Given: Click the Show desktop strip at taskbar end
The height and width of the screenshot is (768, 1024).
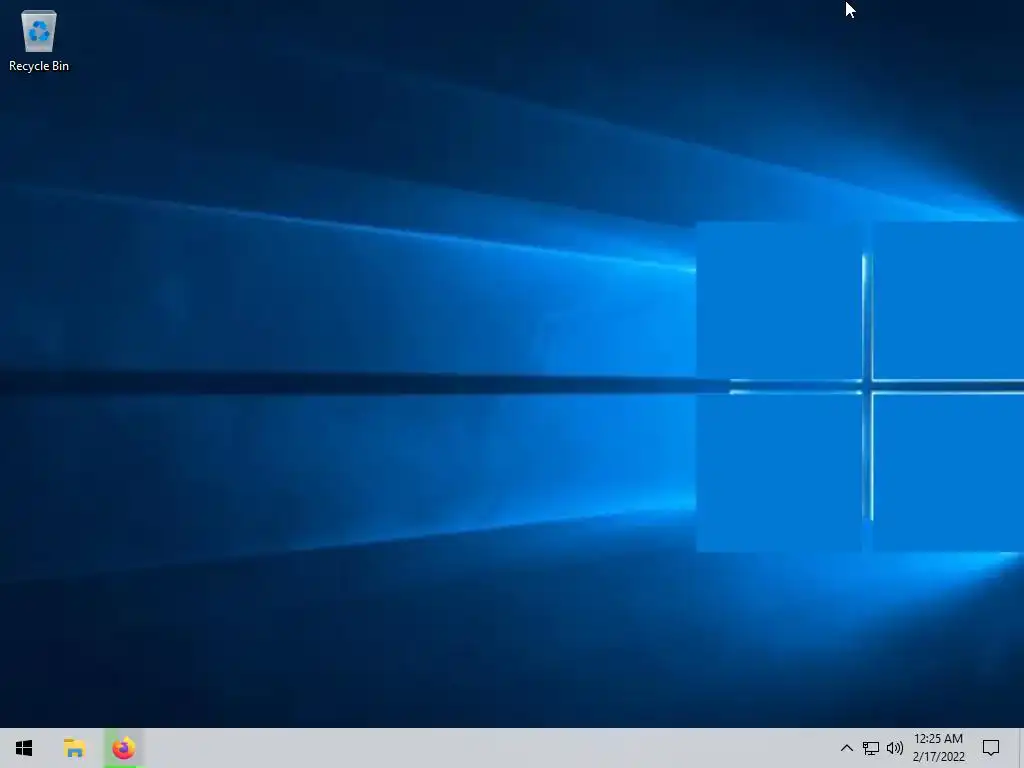Looking at the screenshot, I should click(1021, 748).
